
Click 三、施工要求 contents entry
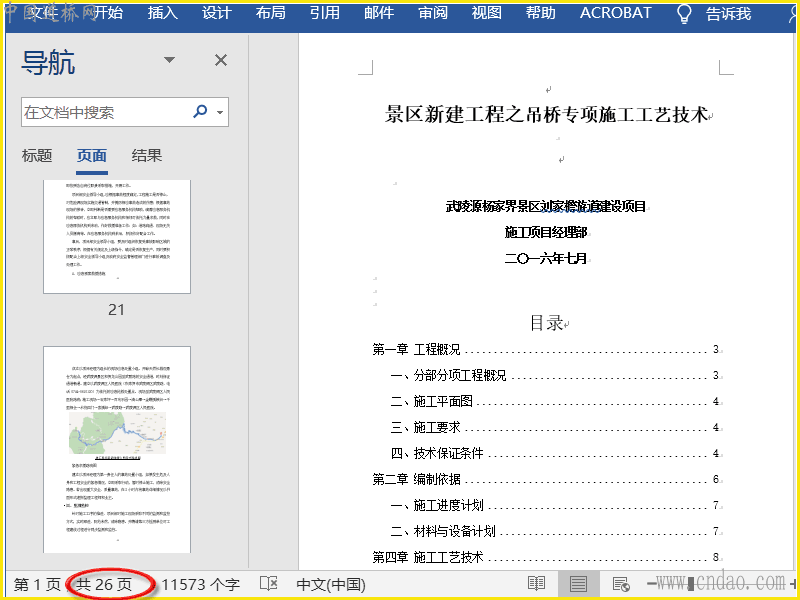tap(555, 428)
